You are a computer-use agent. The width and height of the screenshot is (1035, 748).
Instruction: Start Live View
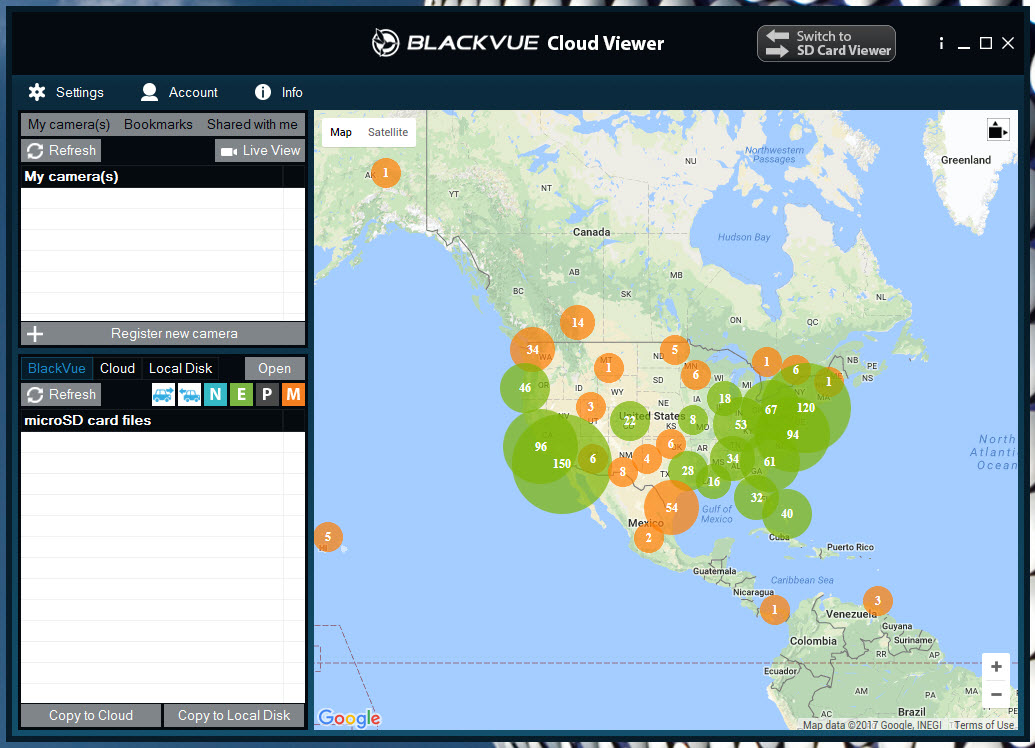coord(260,151)
